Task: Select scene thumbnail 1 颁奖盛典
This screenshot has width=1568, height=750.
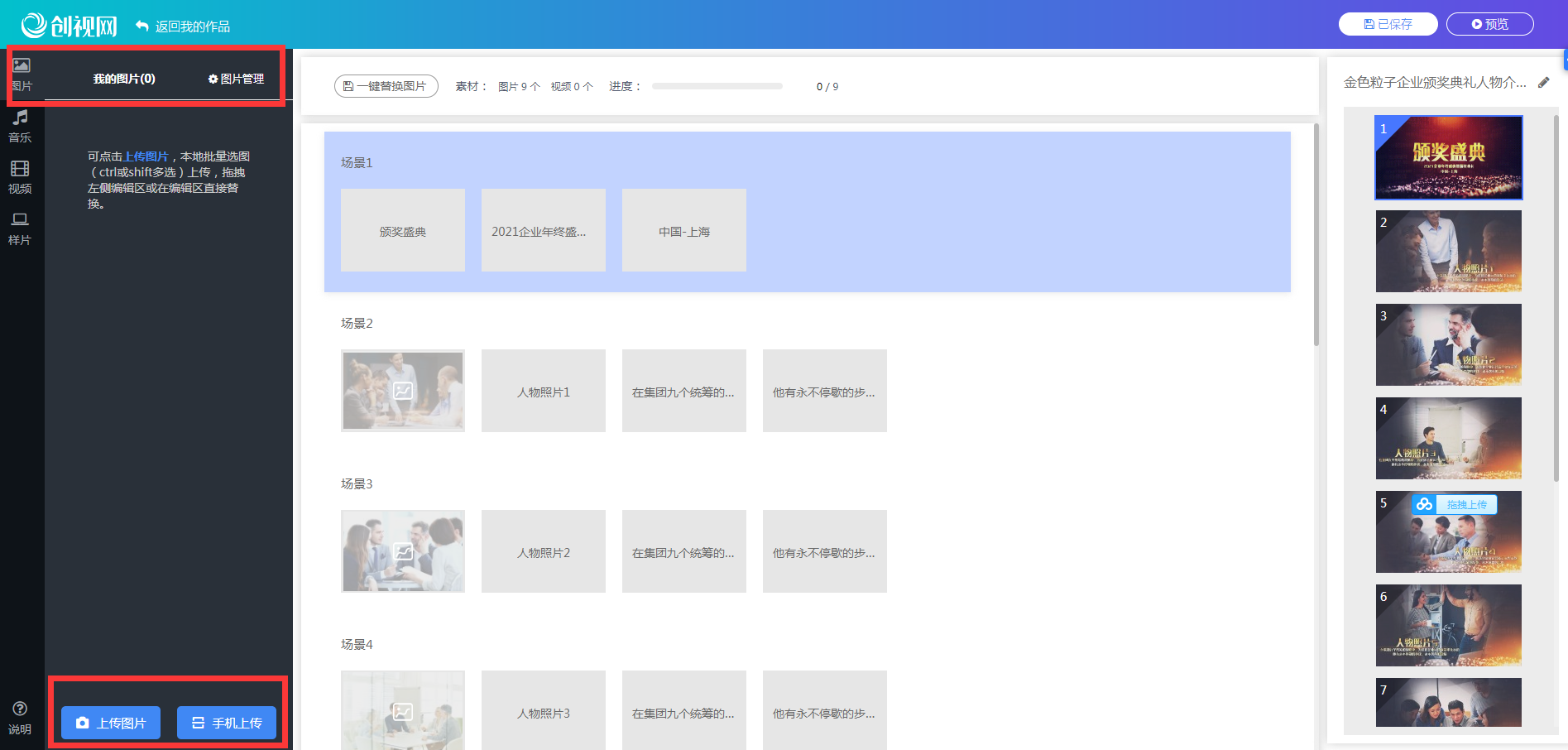Action: 1449,157
